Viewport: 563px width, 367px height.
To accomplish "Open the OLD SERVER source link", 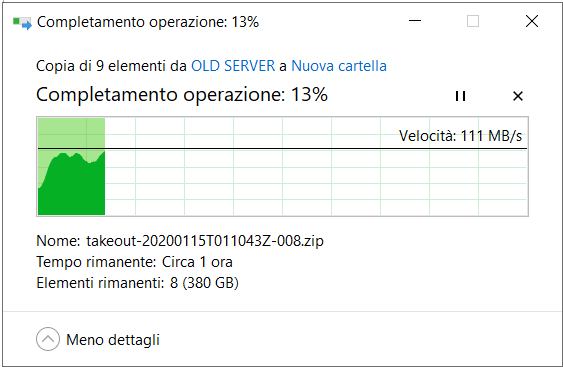I will click(x=233, y=66).
